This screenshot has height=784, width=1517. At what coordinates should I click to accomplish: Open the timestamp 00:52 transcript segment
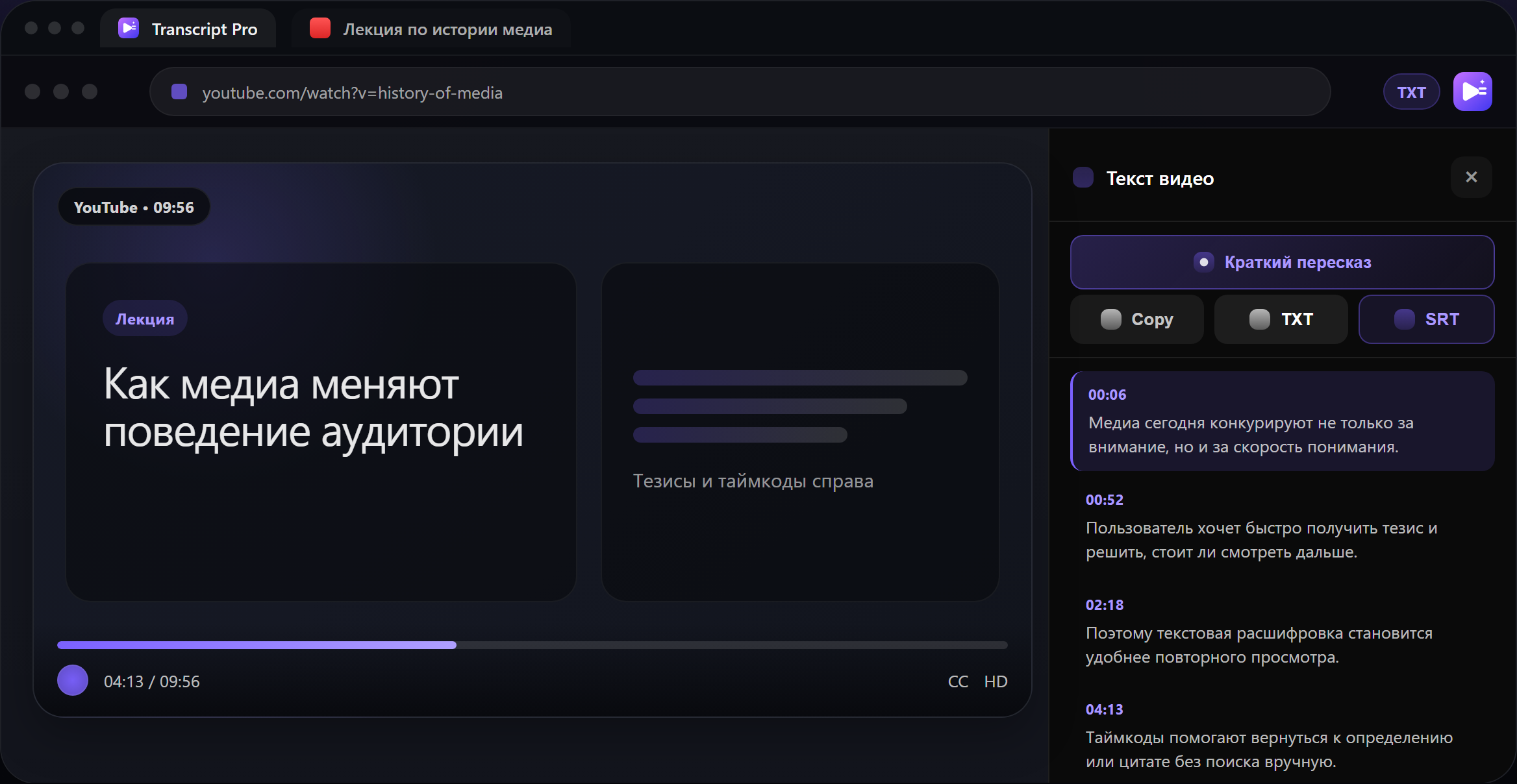(1283, 526)
